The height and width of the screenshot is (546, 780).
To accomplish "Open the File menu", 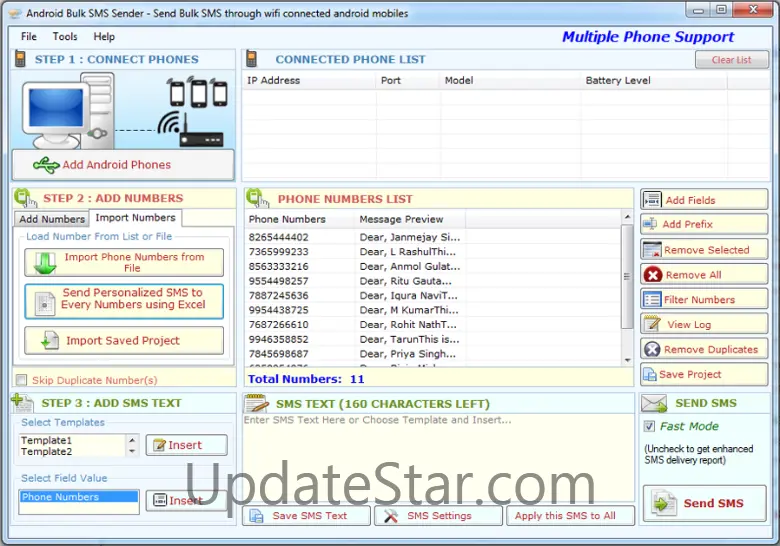I will tap(29, 36).
